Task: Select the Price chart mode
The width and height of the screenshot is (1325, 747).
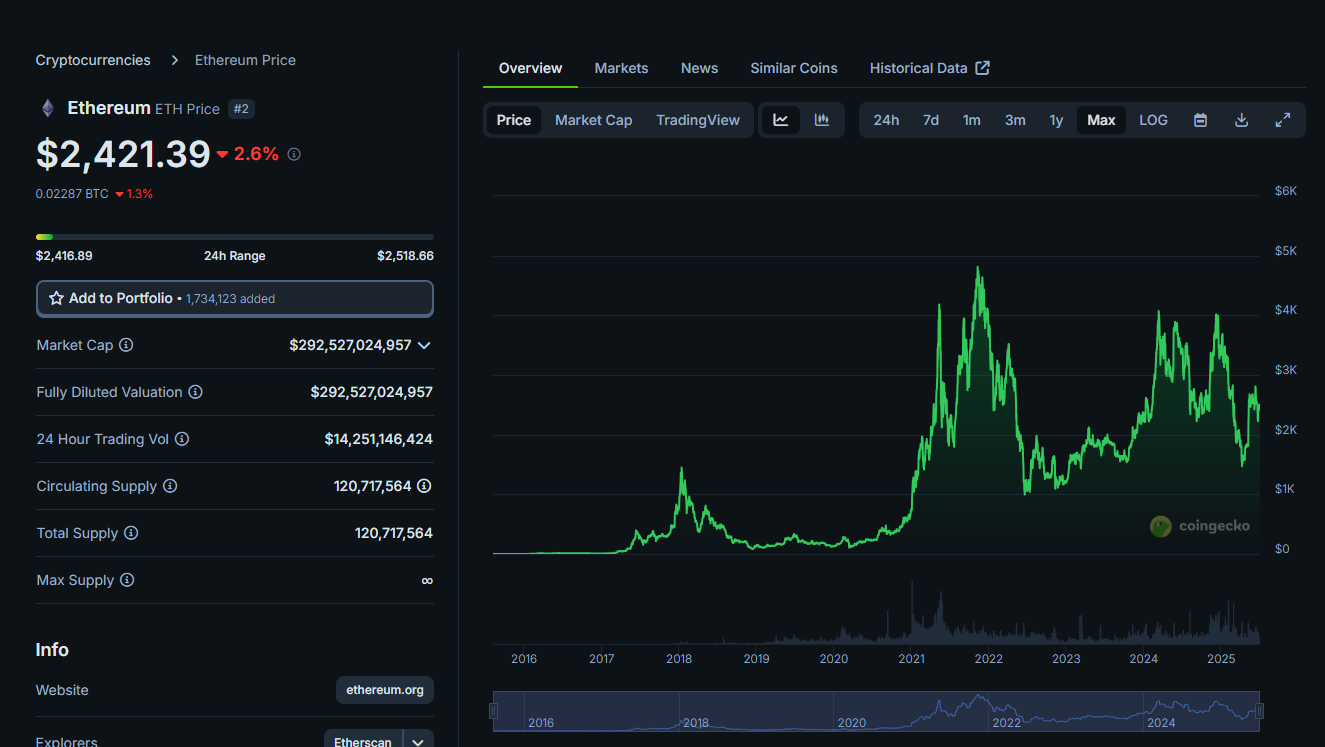Action: click(514, 120)
